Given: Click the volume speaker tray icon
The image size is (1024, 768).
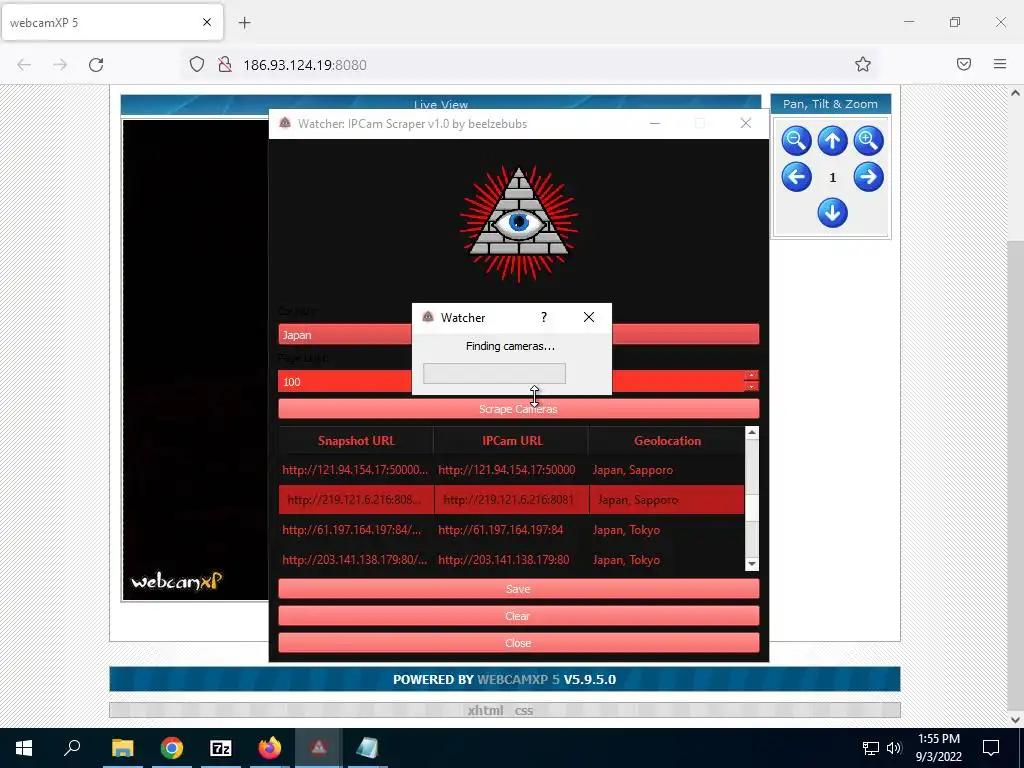Looking at the screenshot, I should click(894, 748).
